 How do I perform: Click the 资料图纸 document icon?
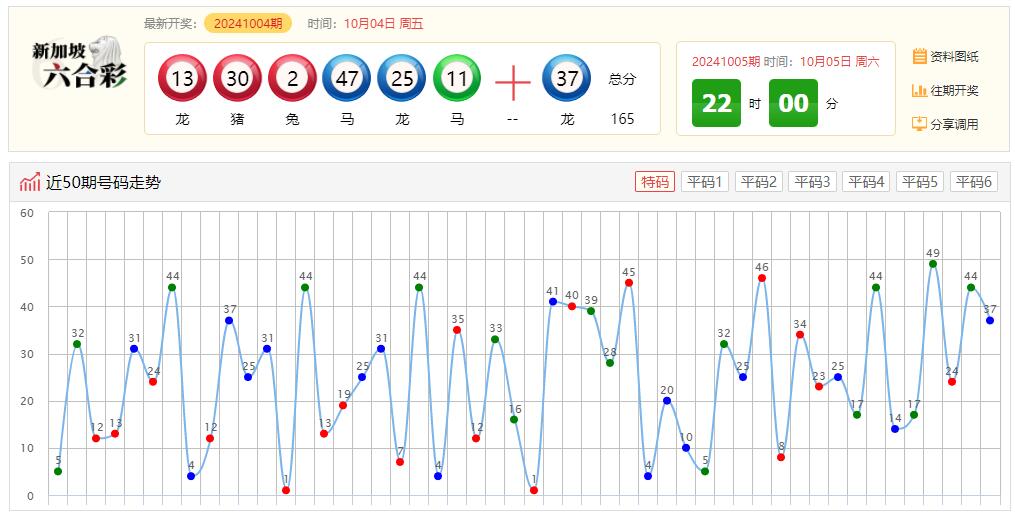pos(920,57)
